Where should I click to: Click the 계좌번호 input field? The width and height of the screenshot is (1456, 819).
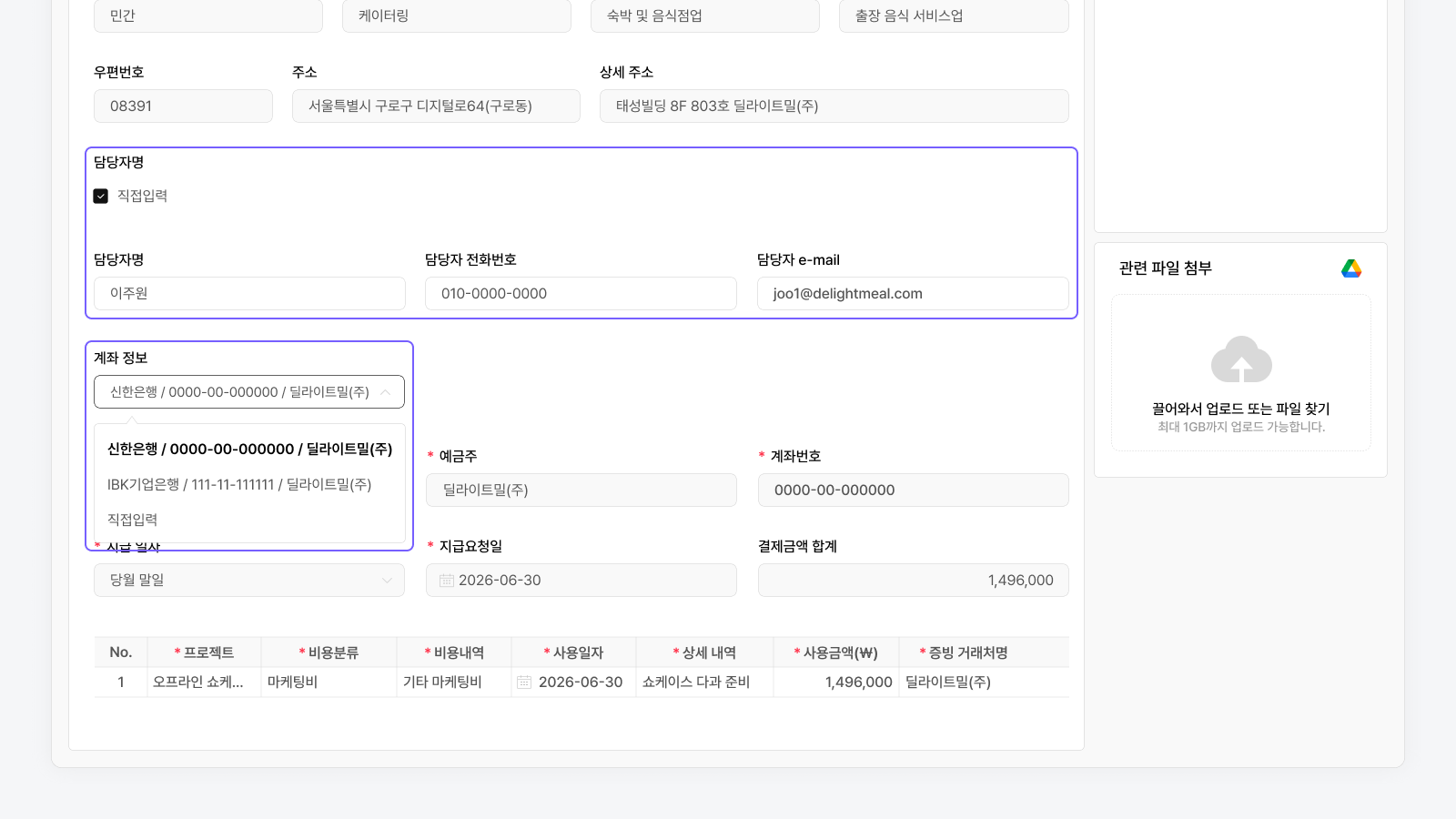coord(914,490)
